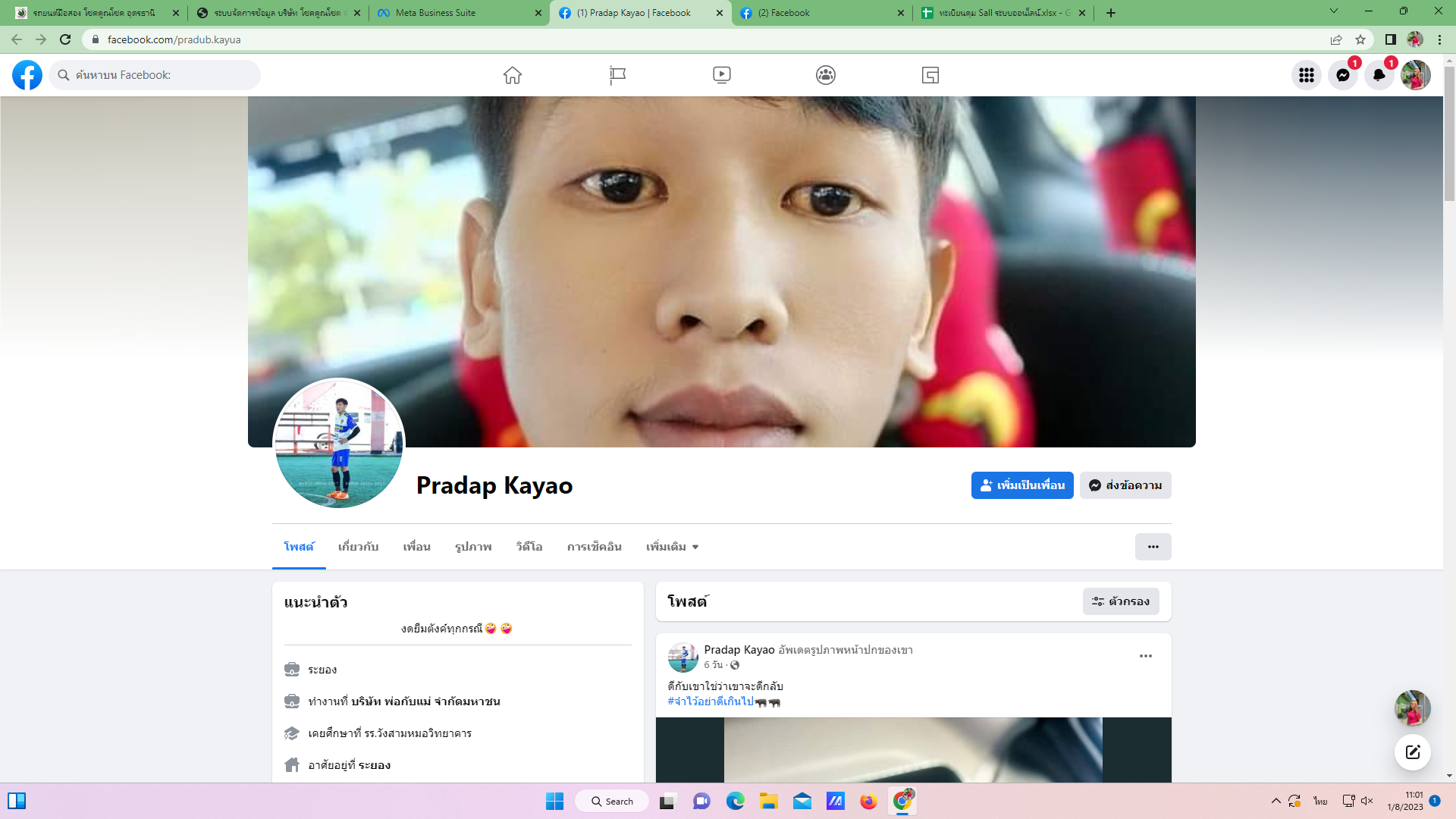This screenshot has height=819, width=1456.
Task: Switch to the เกี่ยวกับ tab
Action: click(358, 547)
